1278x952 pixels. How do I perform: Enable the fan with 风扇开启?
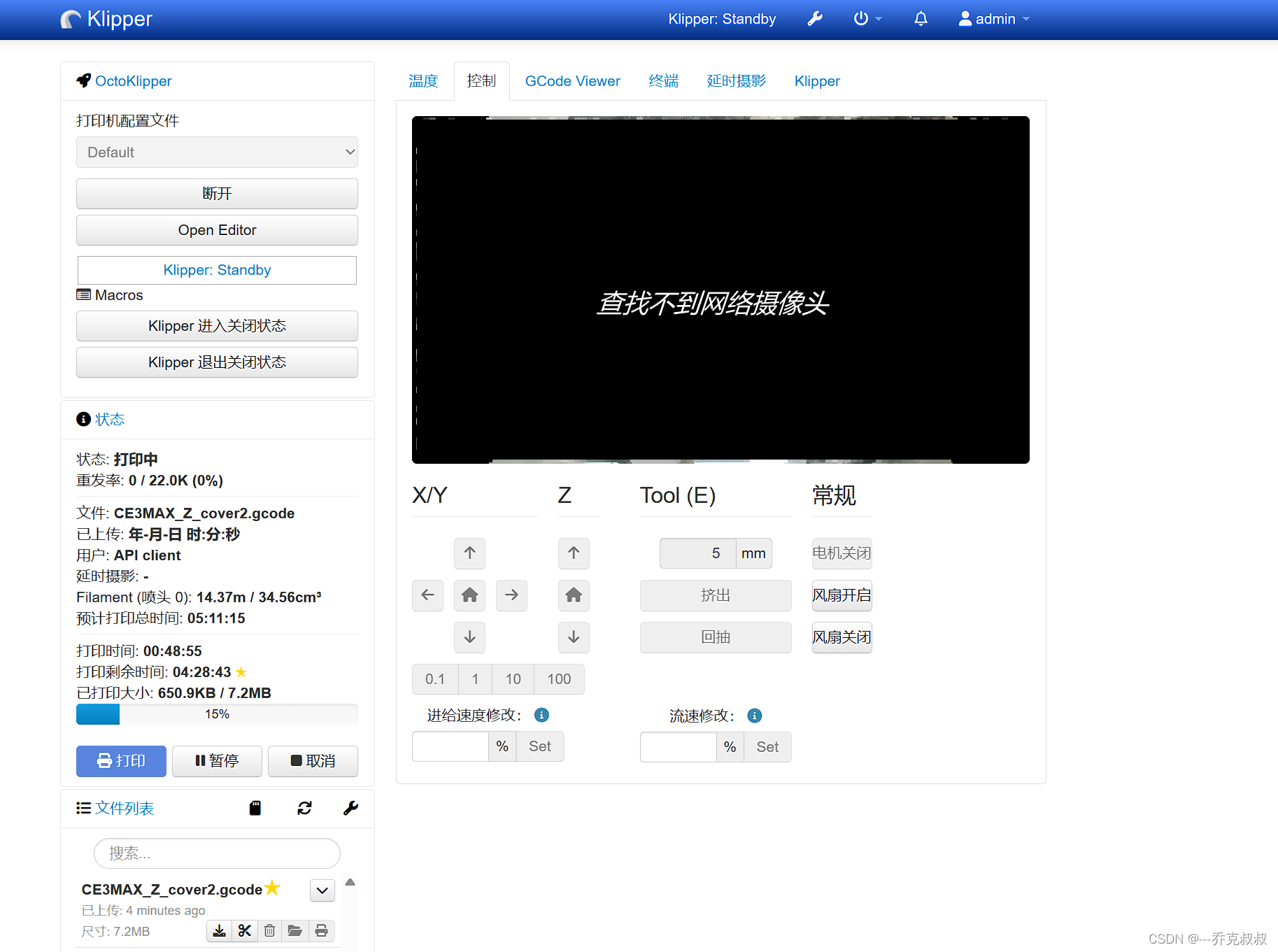click(842, 595)
